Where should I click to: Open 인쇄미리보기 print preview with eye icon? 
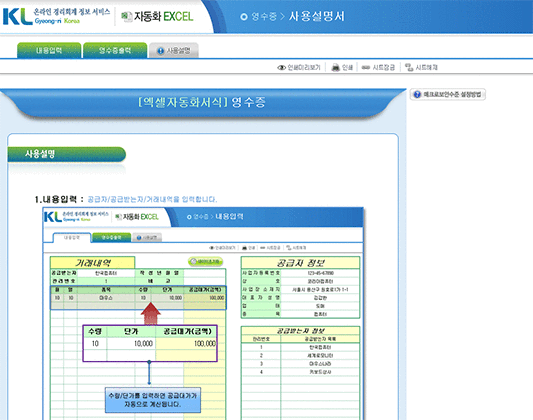299,67
